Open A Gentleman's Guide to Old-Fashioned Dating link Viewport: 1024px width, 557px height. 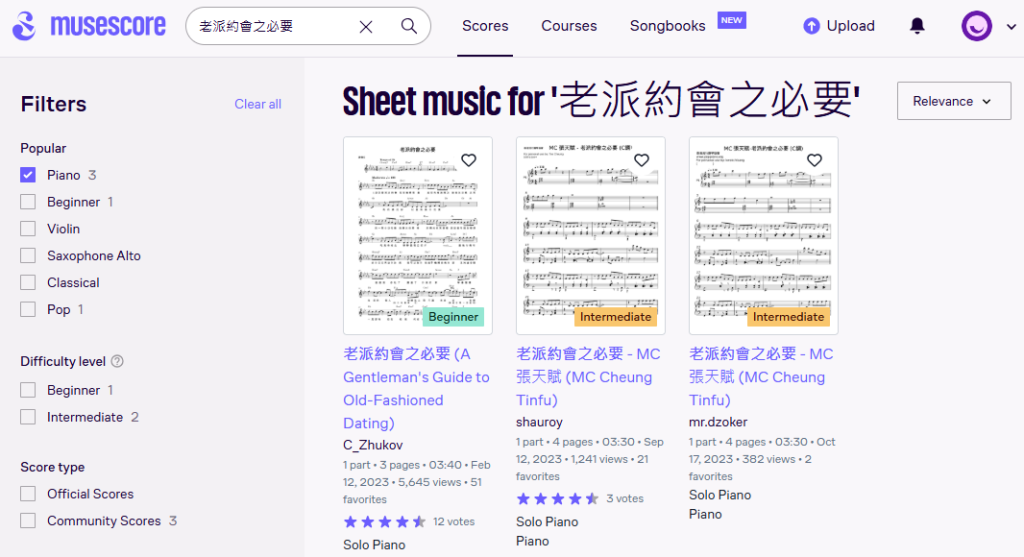(417, 389)
